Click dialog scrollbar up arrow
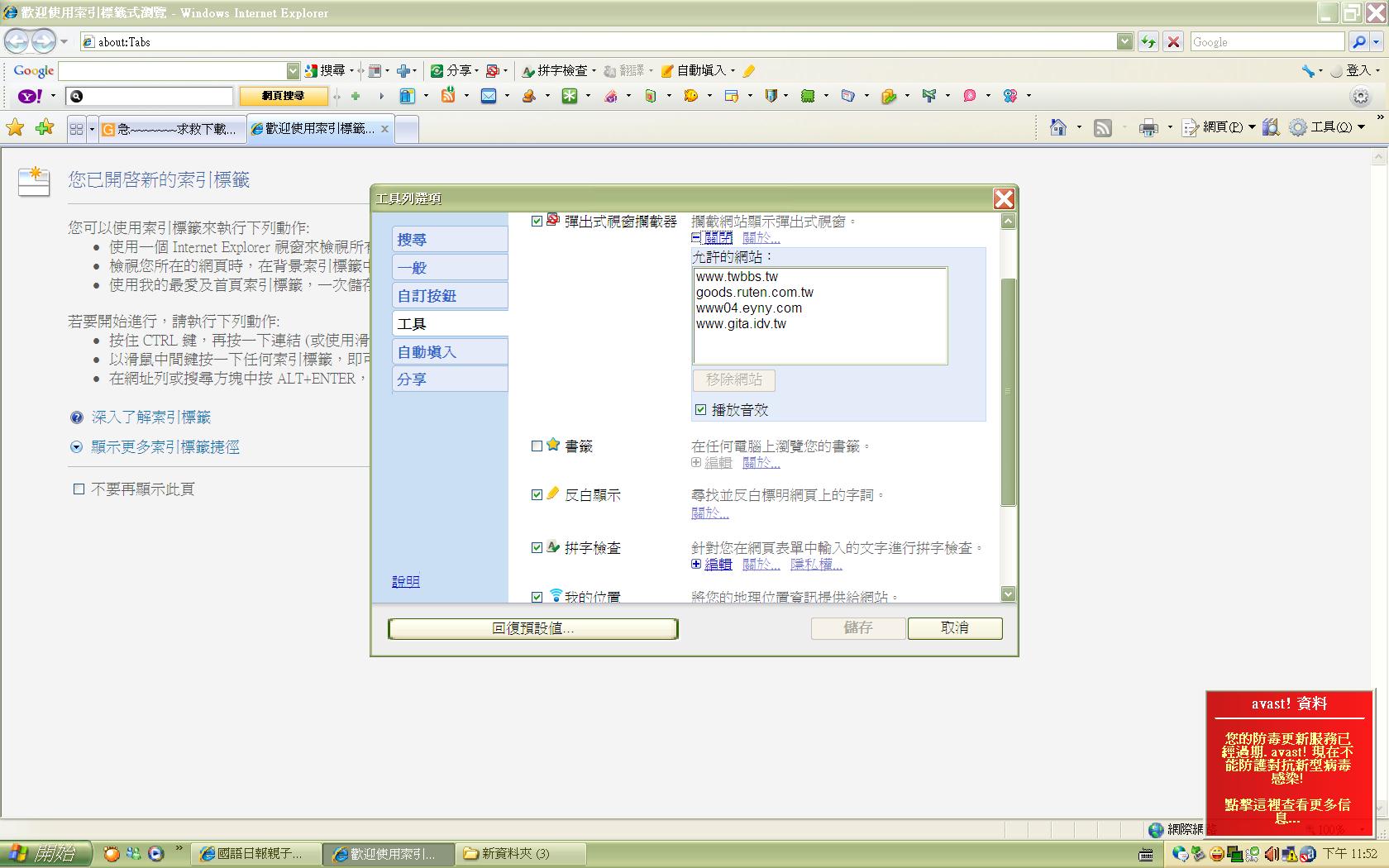This screenshot has width=1389, height=868. (1008, 221)
